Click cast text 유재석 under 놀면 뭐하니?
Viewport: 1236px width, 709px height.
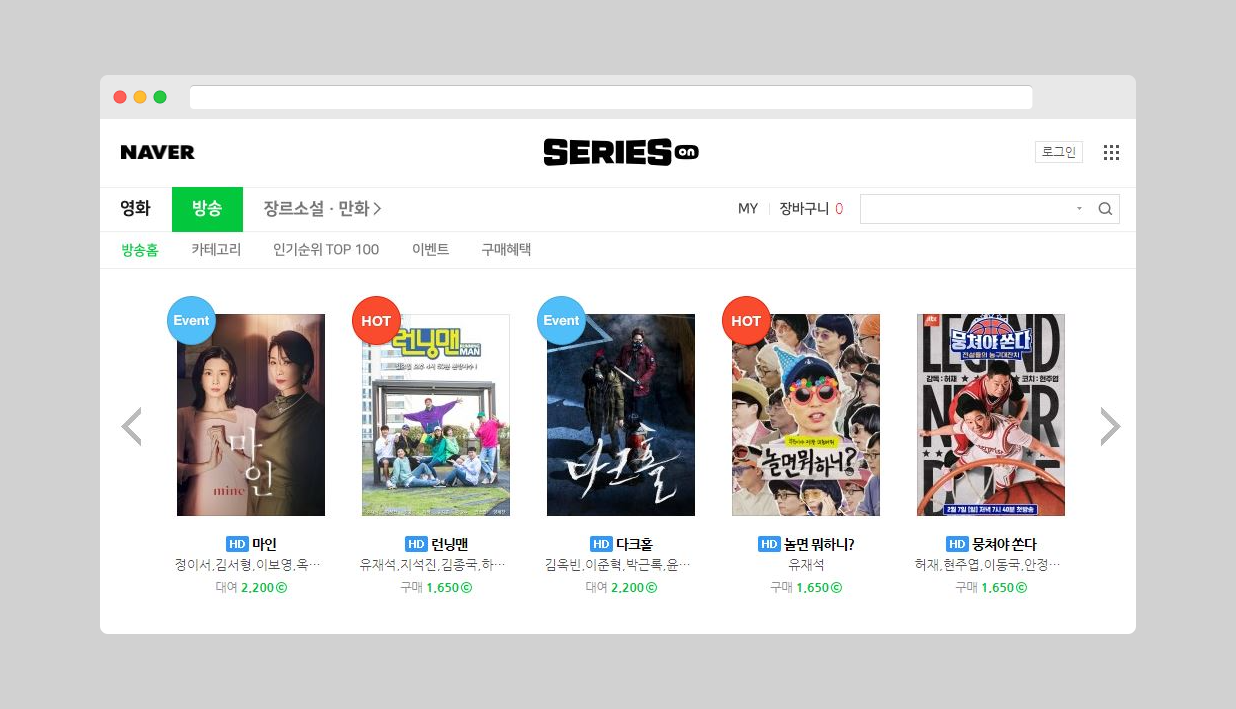(806, 565)
